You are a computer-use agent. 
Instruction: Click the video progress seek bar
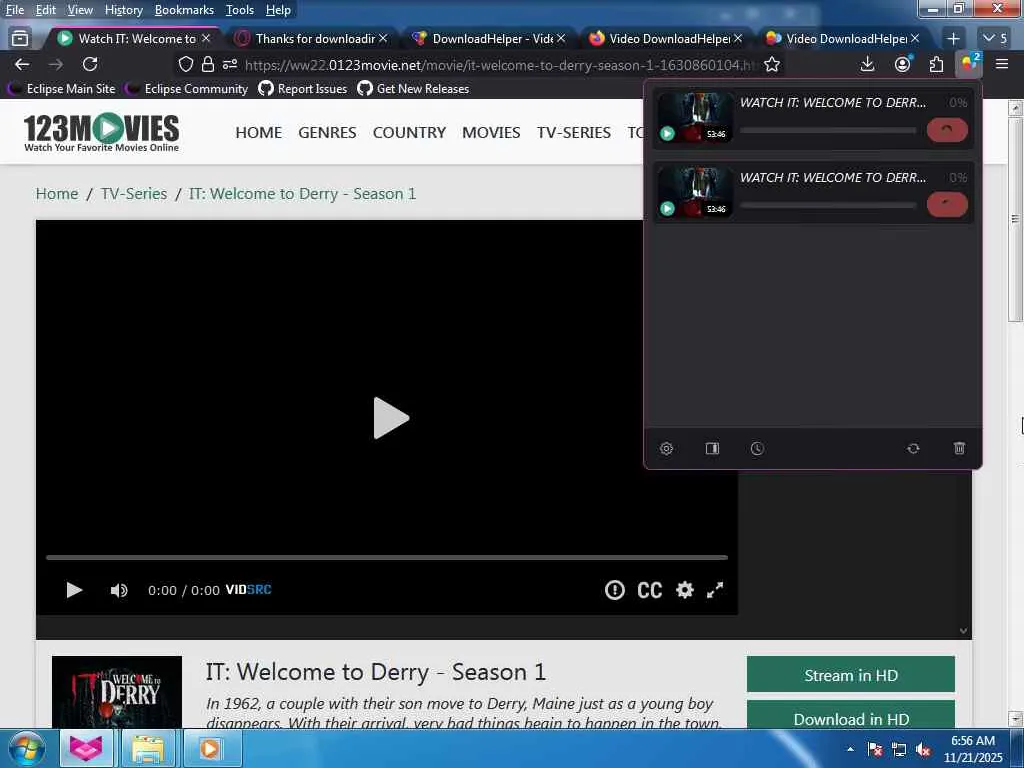coord(387,558)
